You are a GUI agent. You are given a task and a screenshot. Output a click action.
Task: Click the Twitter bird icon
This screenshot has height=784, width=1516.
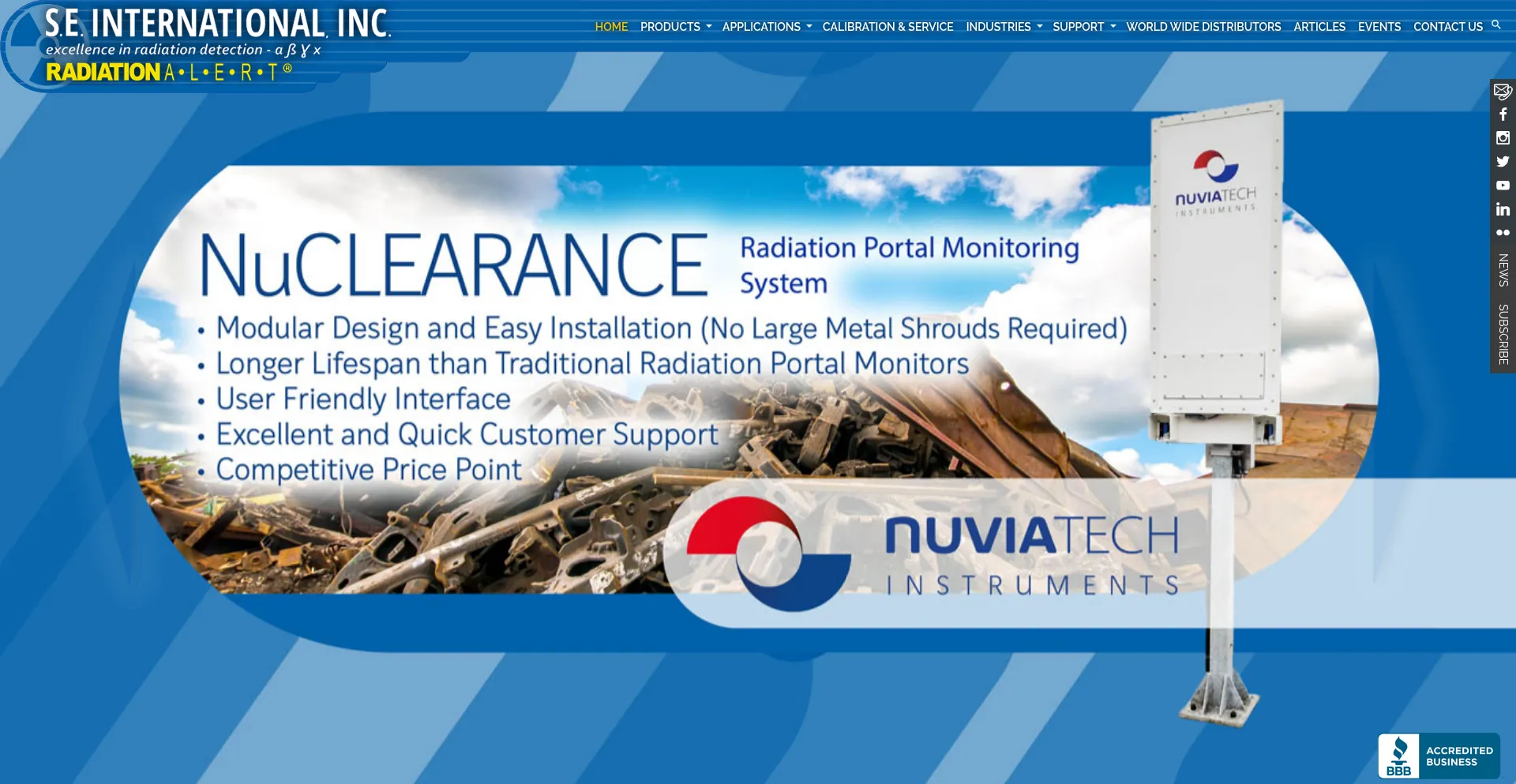click(x=1503, y=162)
